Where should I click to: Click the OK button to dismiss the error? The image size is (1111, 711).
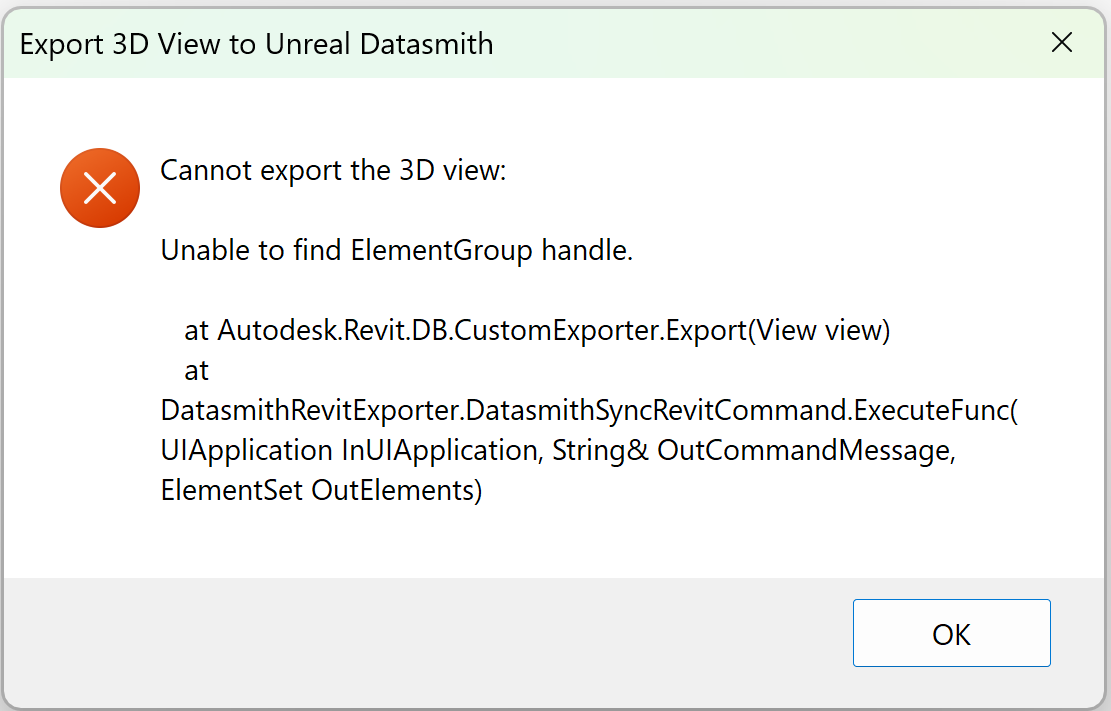(950, 633)
